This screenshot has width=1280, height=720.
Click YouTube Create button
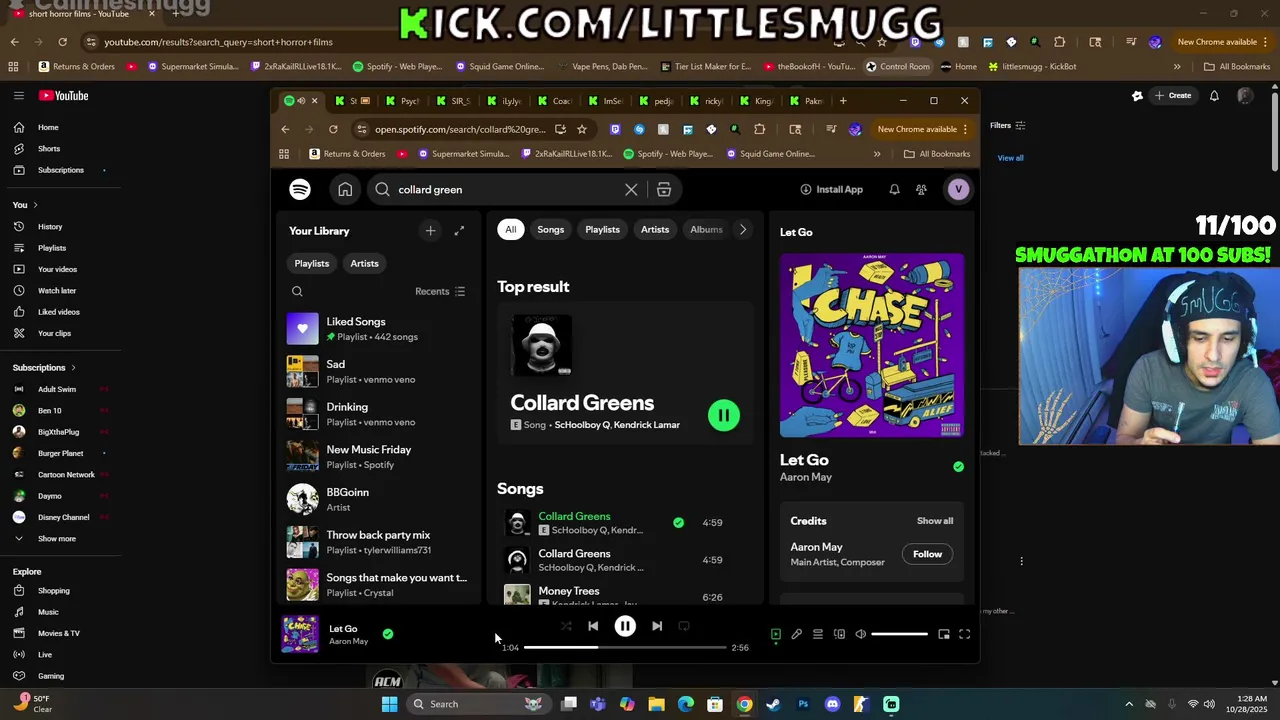[1172, 96]
